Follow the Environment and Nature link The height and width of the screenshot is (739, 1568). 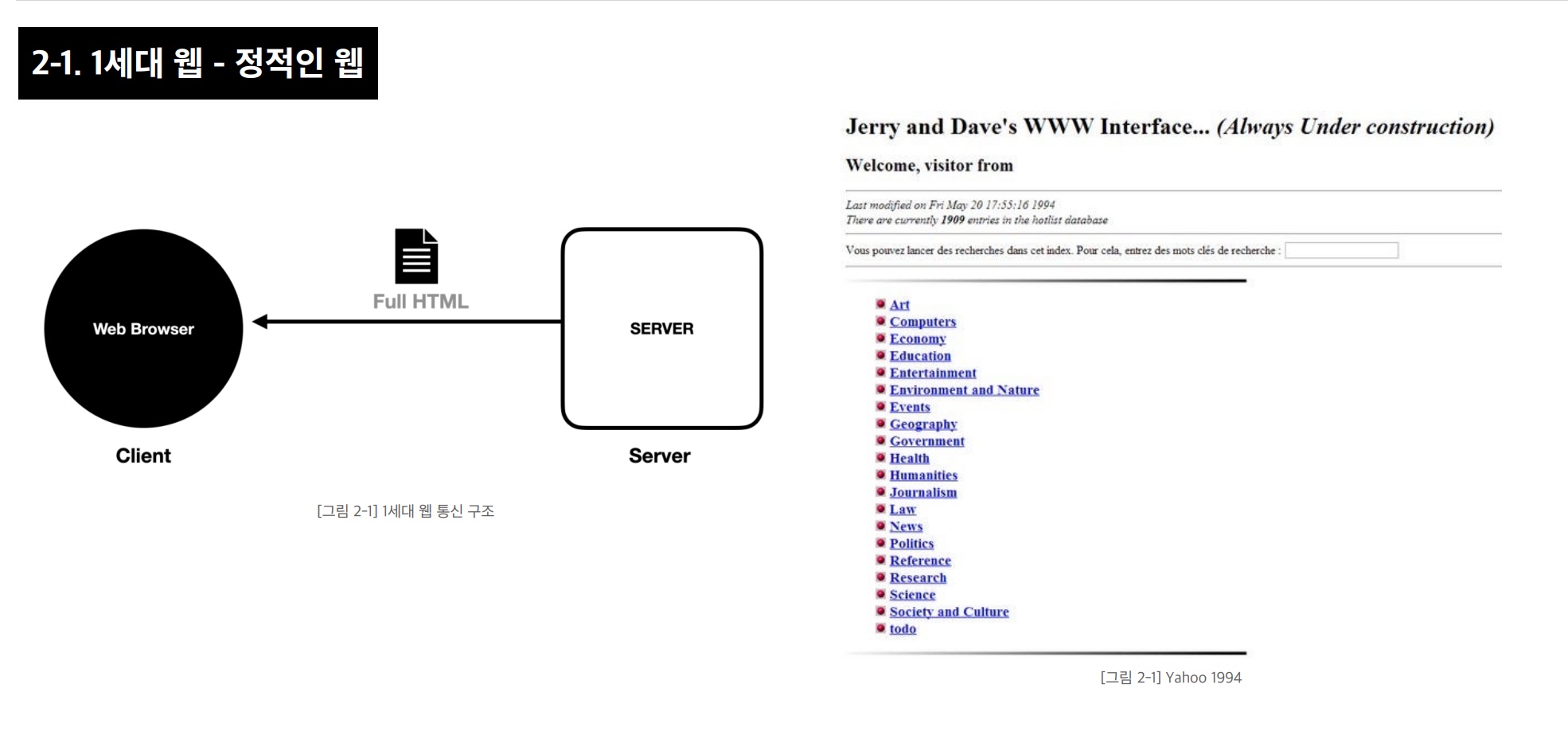click(964, 390)
